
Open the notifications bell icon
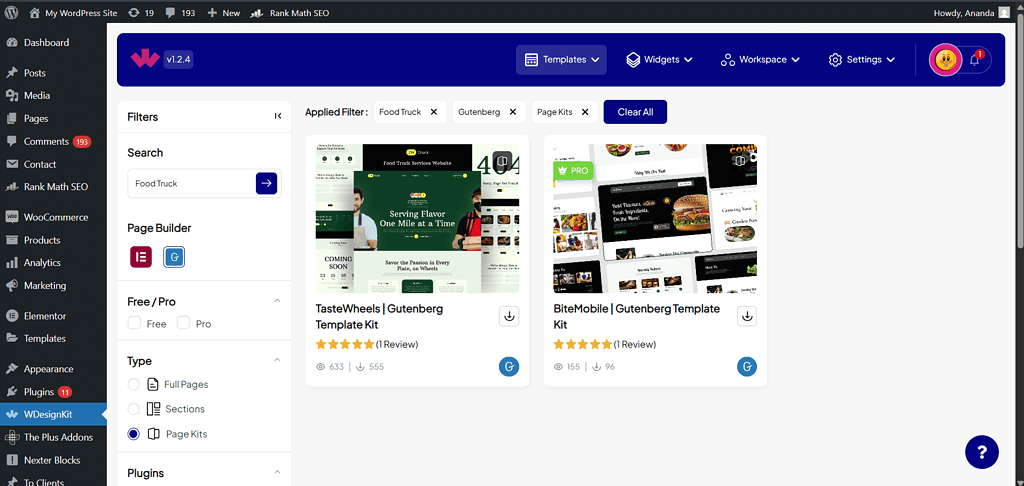(x=975, y=60)
